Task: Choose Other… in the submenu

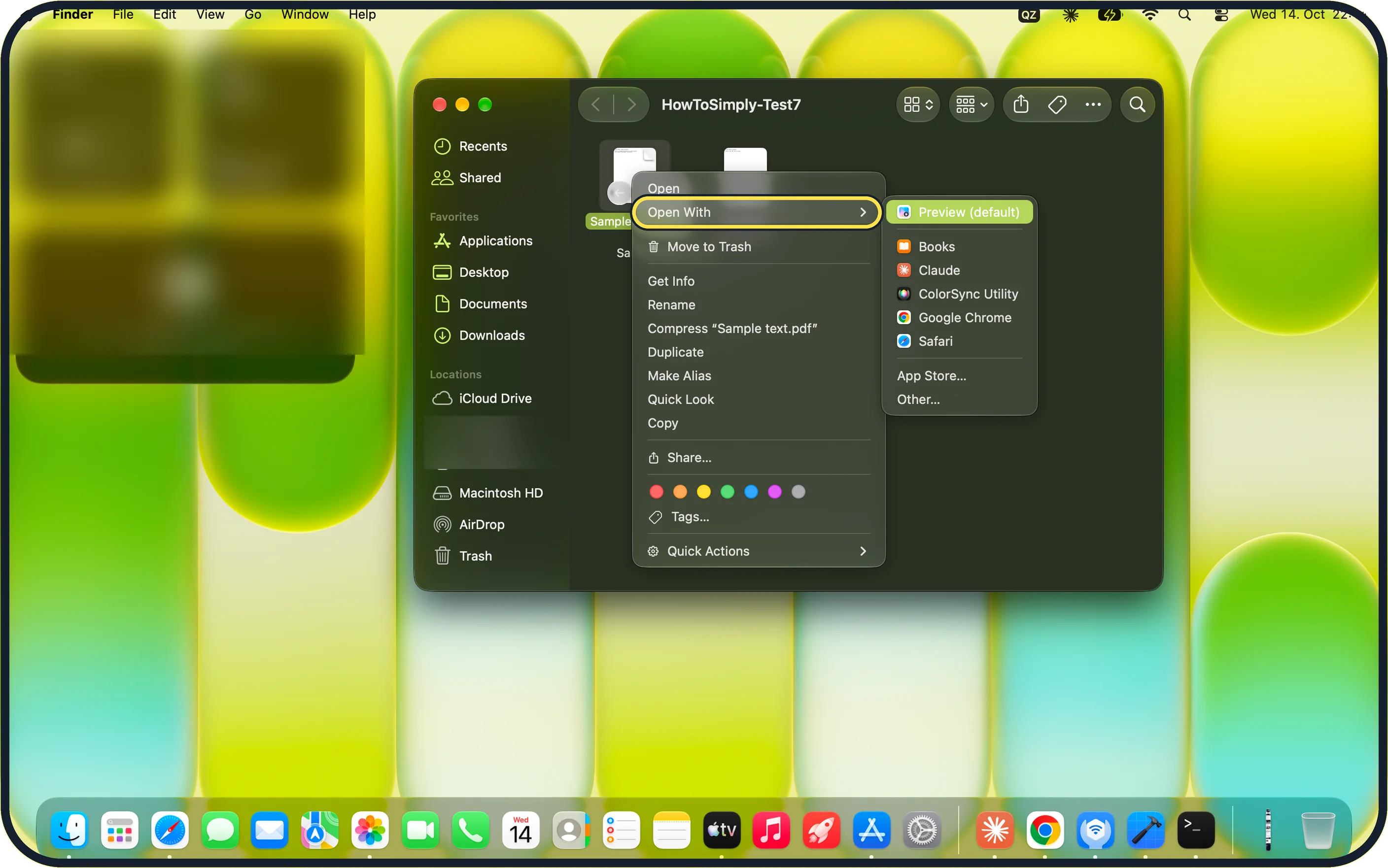Action: [959, 399]
